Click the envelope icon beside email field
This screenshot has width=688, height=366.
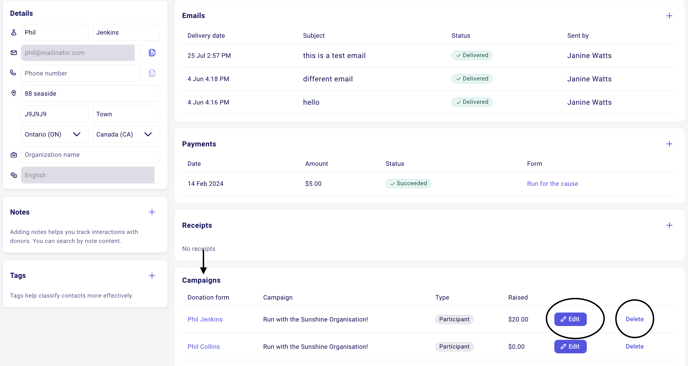(x=14, y=53)
